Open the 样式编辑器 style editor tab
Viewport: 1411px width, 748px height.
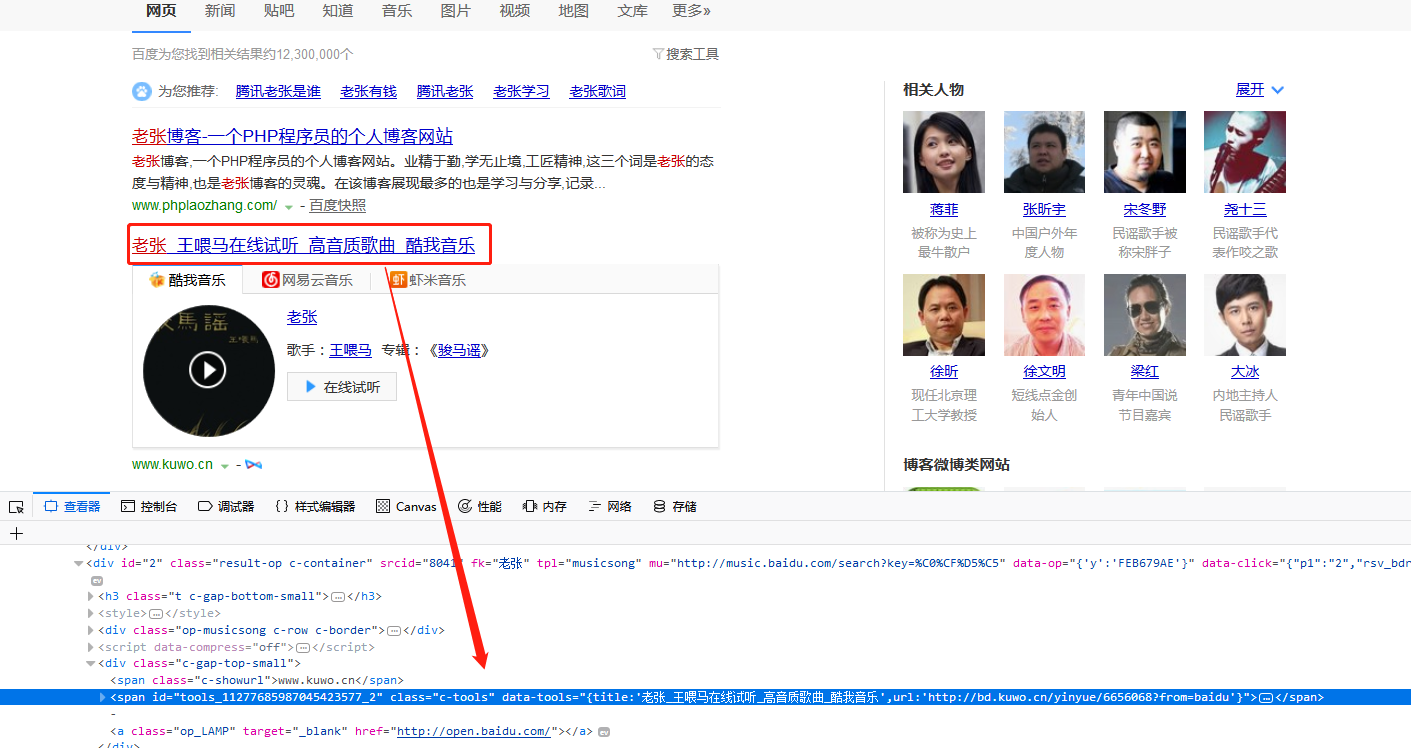(x=315, y=507)
